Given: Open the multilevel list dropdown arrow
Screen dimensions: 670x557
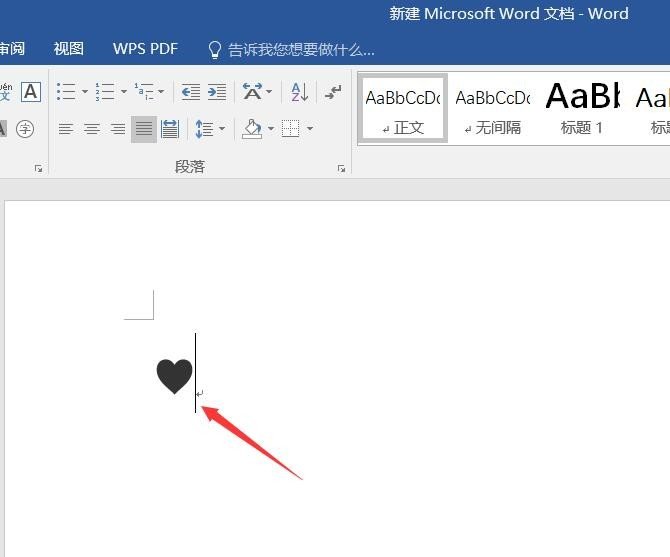Looking at the screenshot, I should point(161,91).
